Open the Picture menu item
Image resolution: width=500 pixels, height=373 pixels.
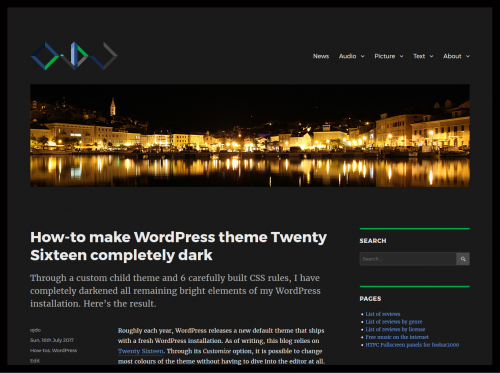pos(385,56)
